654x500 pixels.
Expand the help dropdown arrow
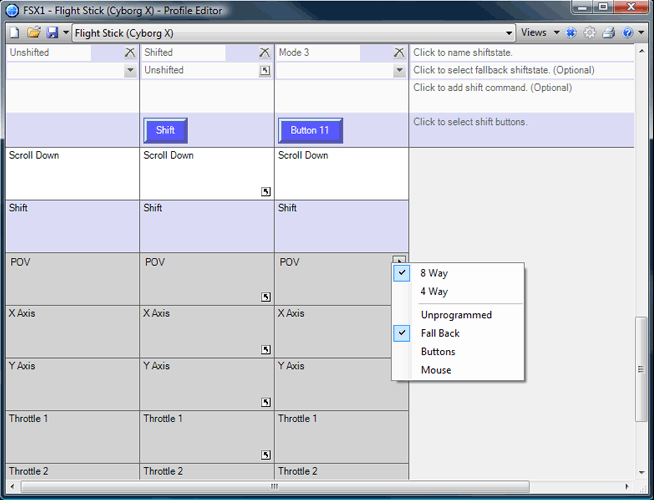[x=641, y=33]
